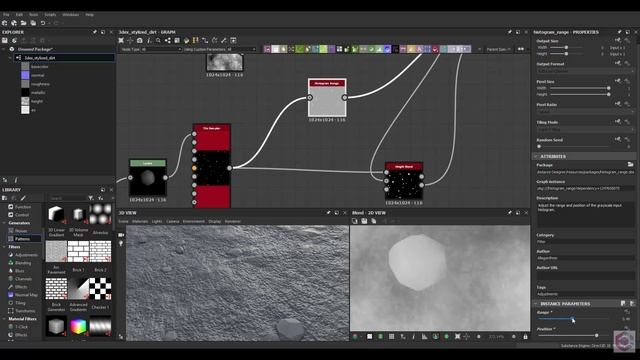Screen dimensions: 640x360
Task: Click the histogram icon in 2D View bottom bar
Action: click(424, 336)
